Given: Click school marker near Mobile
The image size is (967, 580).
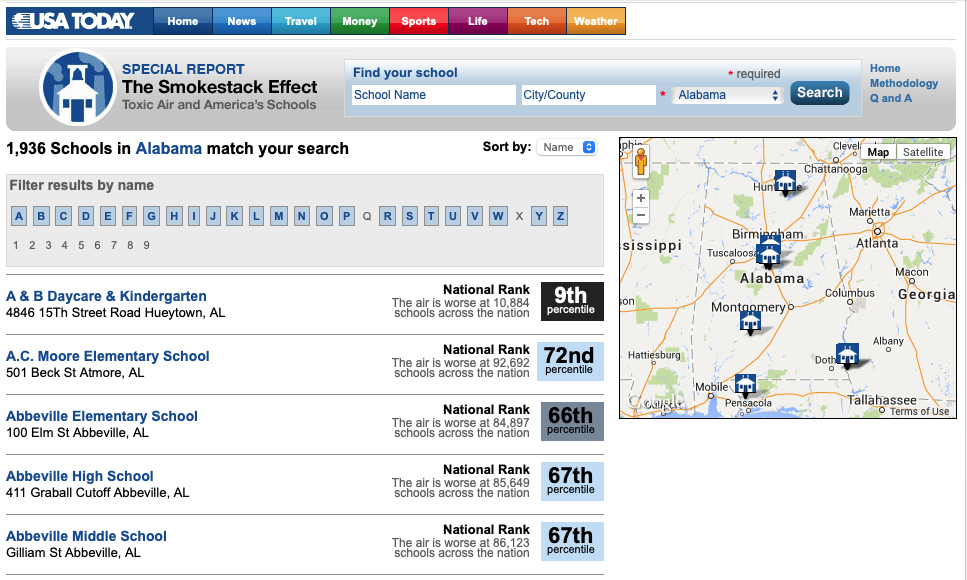Looking at the screenshot, I should tap(746, 385).
